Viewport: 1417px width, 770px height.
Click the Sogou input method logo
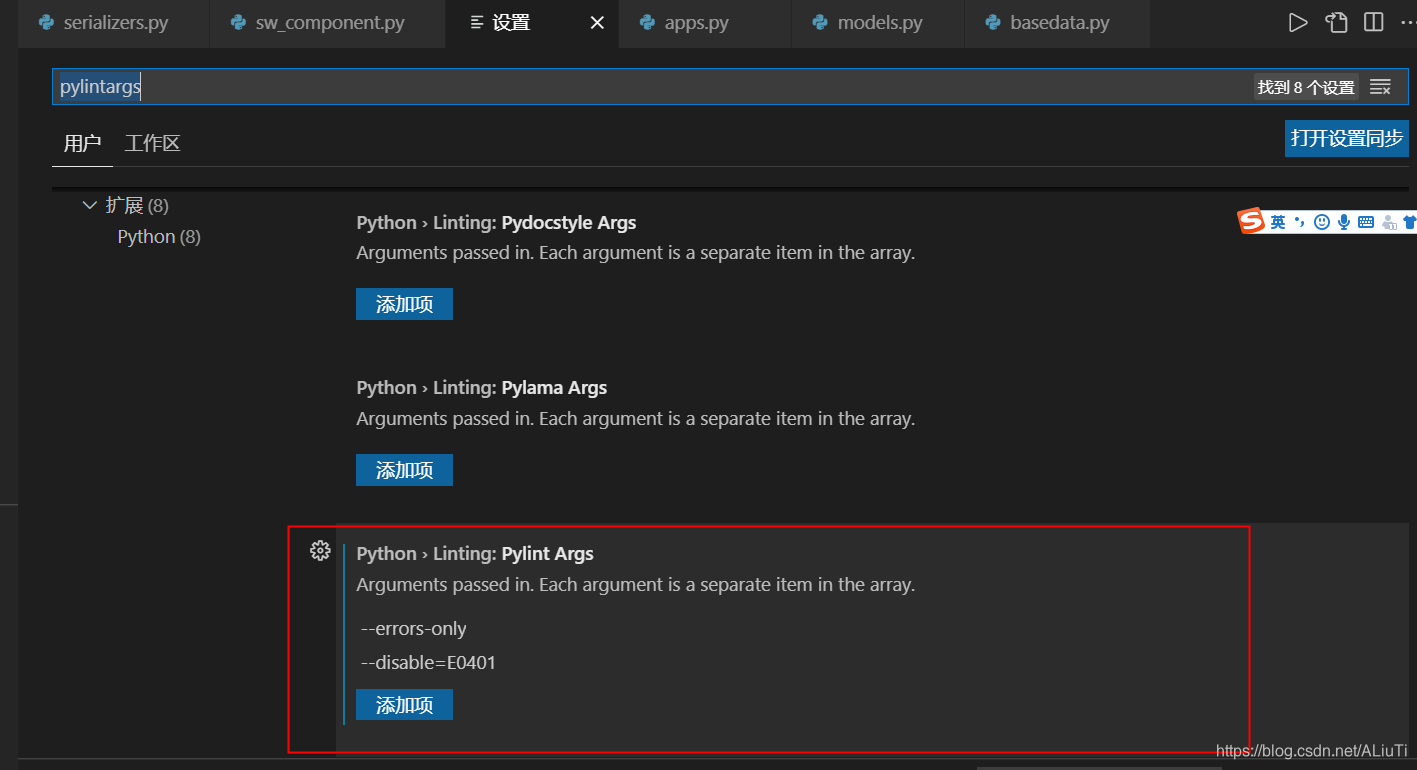pyautogui.click(x=1251, y=221)
